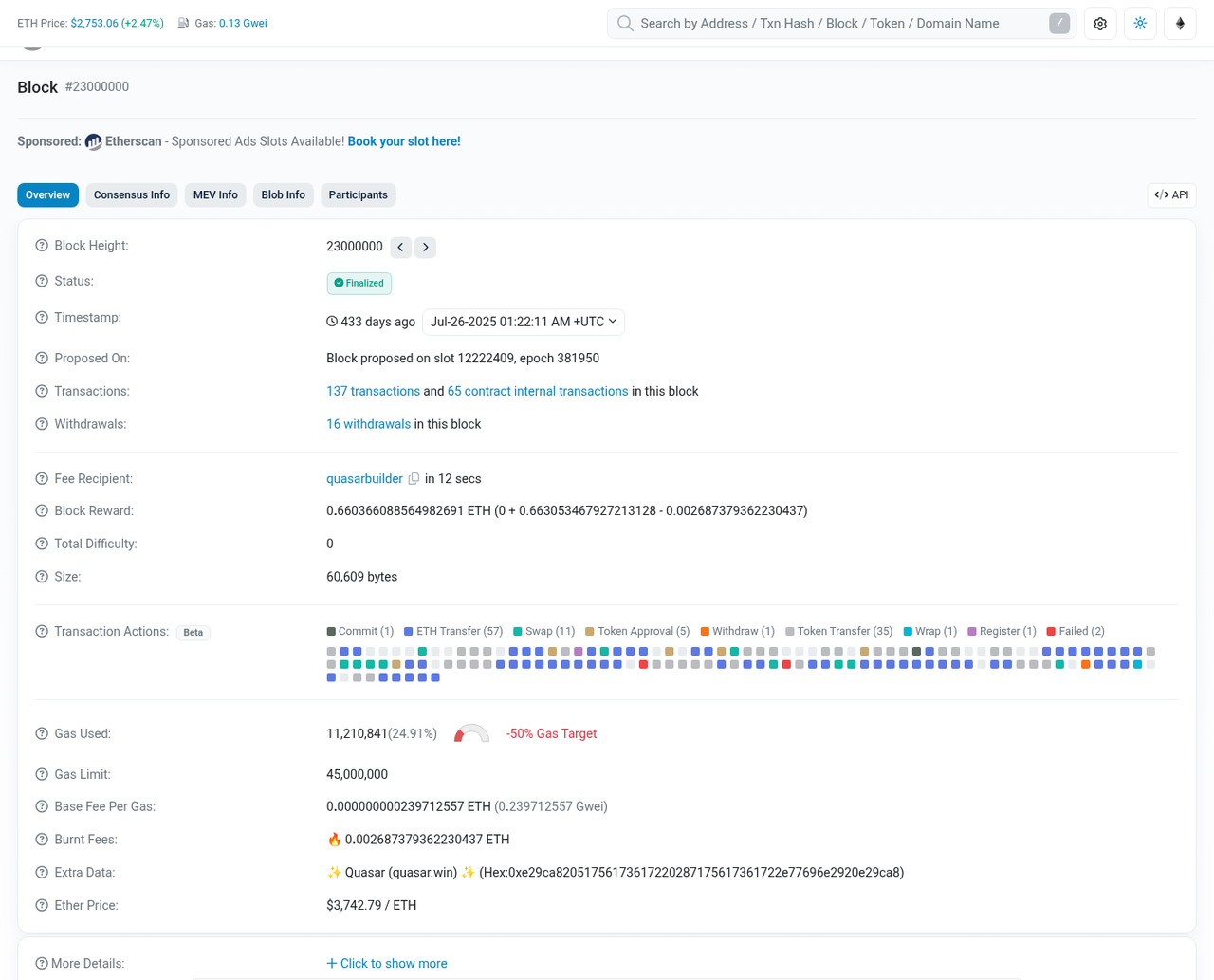This screenshot has width=1214, height=980.
Task: Click the help icon beside Status
Action: (42, 281)
